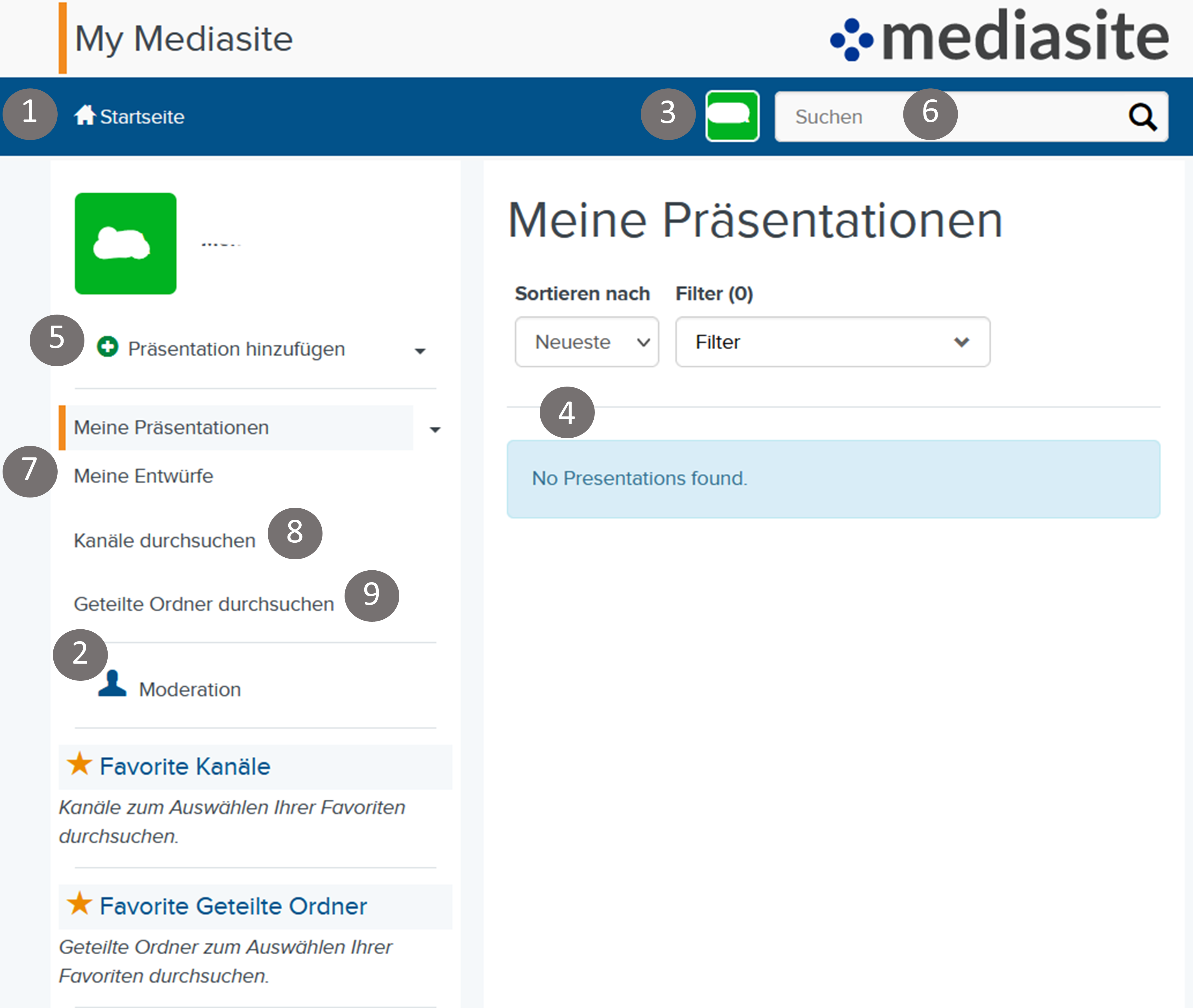The width and height of the screenshot is (1196, 1008).
Task: Expand the Präsentation hinzufügen arrow
Action: tap(420, 351)
